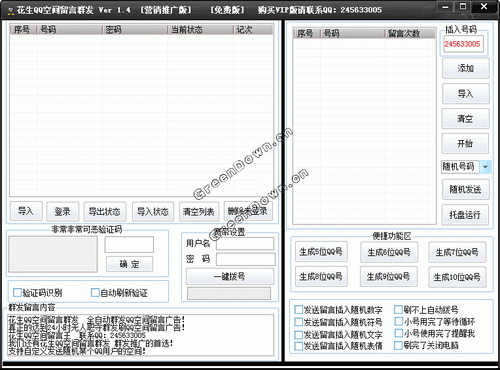
Task: Enable 验证码识别 checkbox
Action: click(17, 292)
